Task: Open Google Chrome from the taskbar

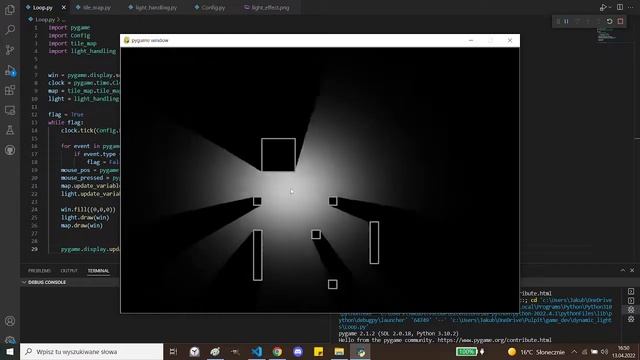Action: (278, 351)
